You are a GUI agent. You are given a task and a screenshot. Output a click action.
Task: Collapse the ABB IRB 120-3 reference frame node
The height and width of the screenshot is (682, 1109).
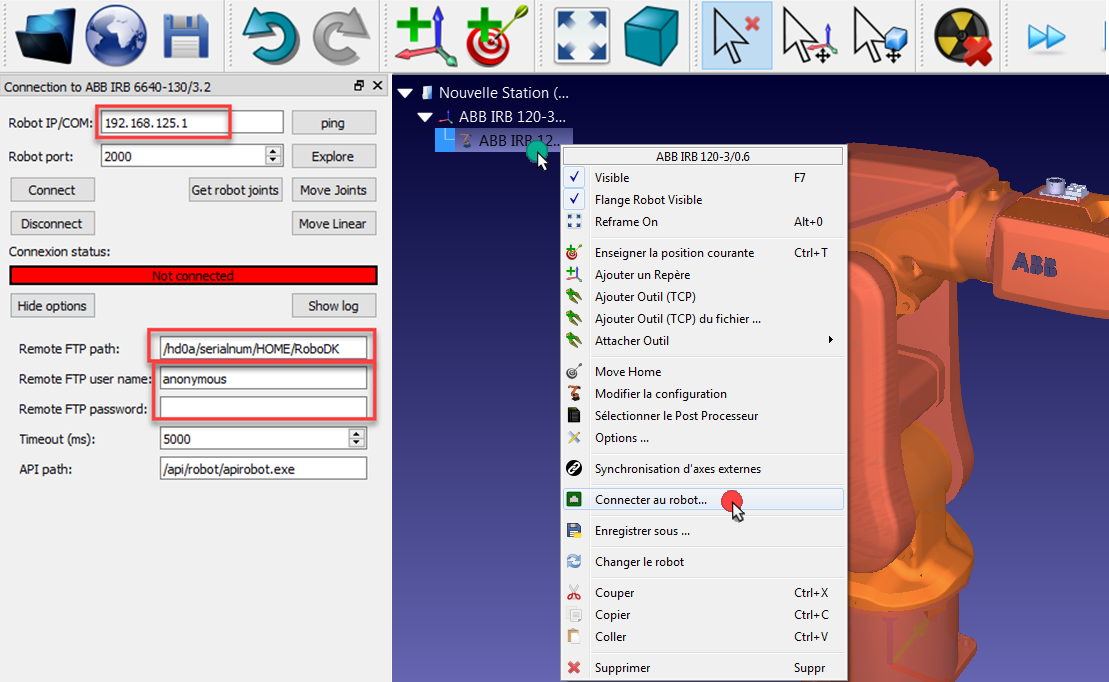pos(425,117)
